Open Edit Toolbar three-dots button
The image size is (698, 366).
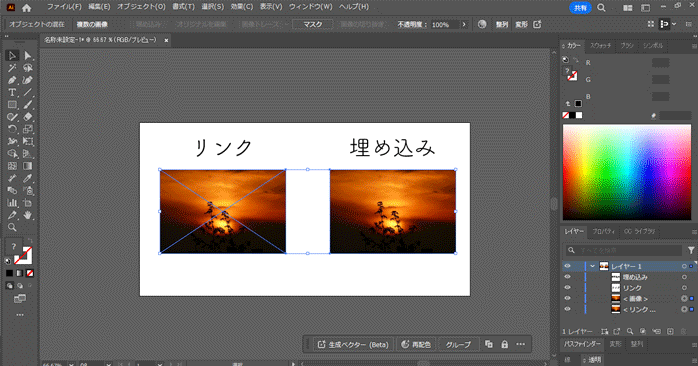pos(20,315)
